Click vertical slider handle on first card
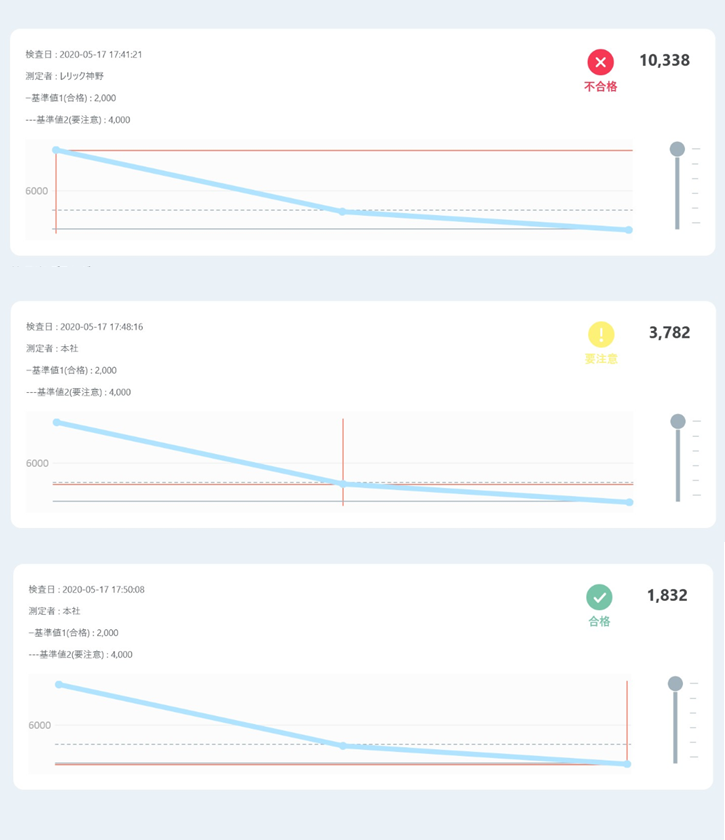This screenshot has width=725, height=840. click(677, 149)
